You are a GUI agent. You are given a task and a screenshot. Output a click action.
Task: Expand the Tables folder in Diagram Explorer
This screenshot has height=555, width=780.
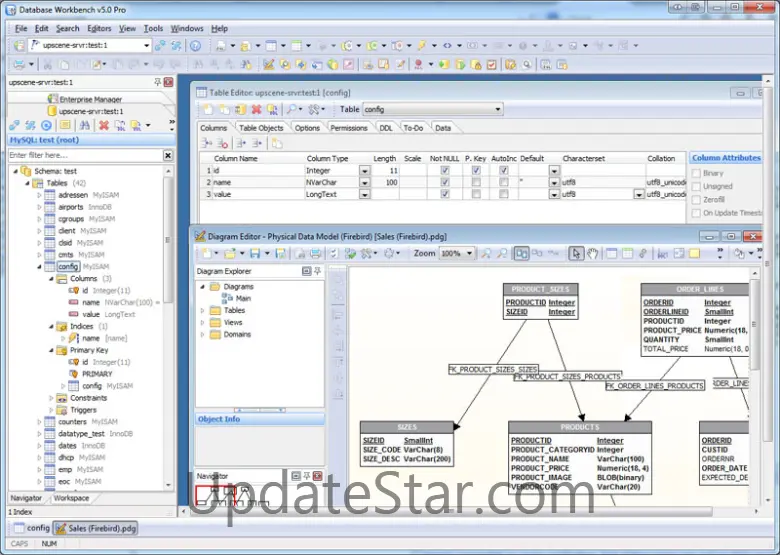click(202, 310)
